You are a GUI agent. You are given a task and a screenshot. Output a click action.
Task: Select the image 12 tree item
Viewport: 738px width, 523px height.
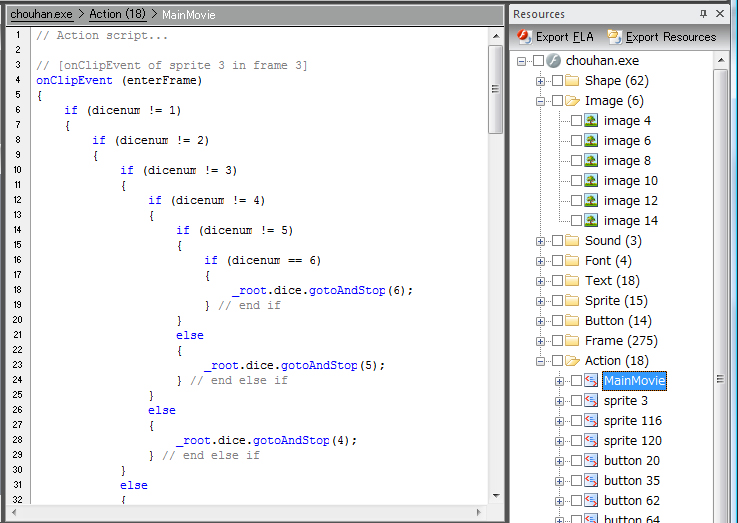(631, 201)
